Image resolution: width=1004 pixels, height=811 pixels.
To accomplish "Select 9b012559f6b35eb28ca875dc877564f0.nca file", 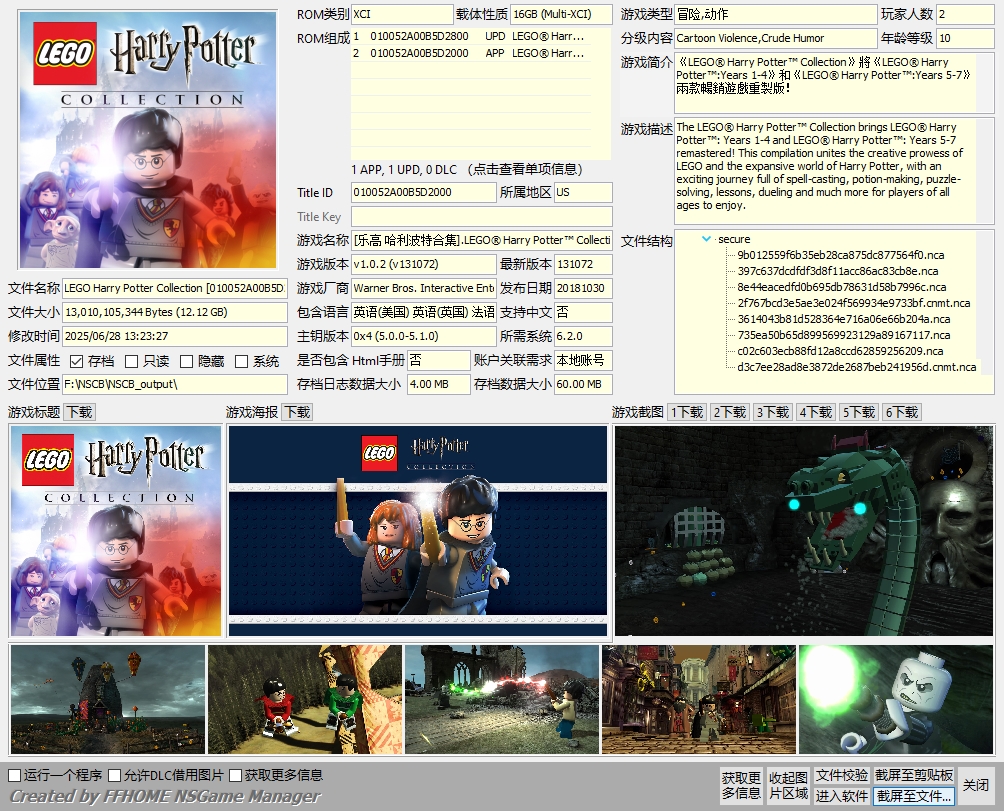I will [841, 255].
